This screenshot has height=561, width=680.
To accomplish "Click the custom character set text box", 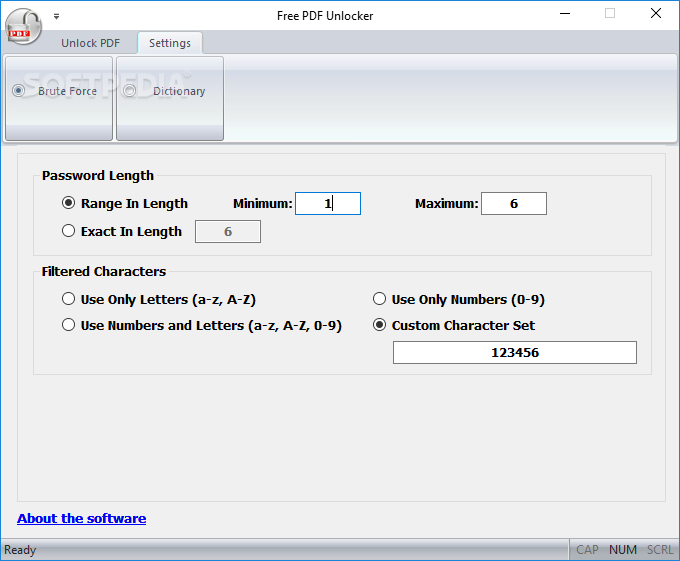I will click(x=515, y=352).
